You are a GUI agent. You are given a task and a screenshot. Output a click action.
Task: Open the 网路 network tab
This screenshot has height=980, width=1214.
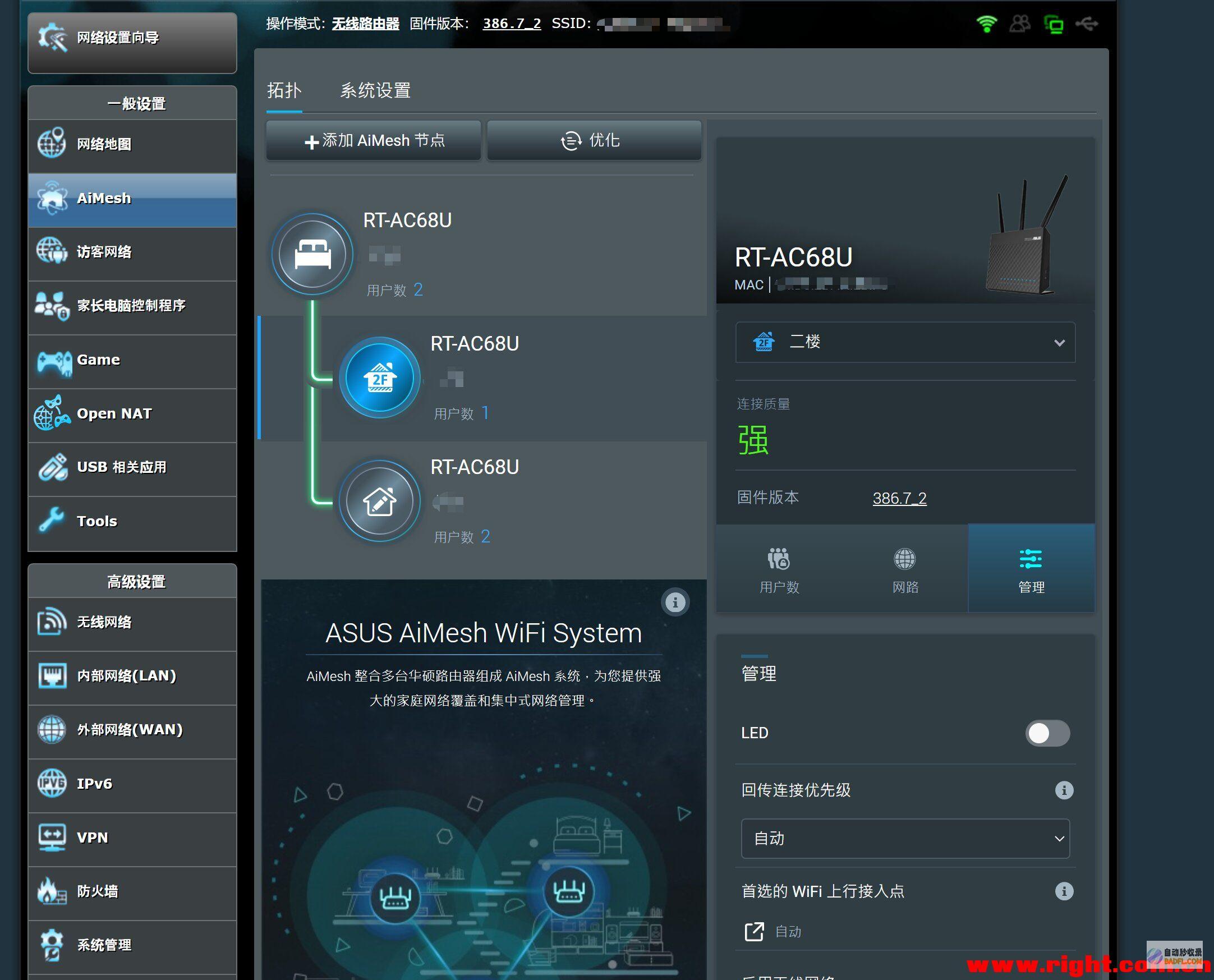(905, 569)
